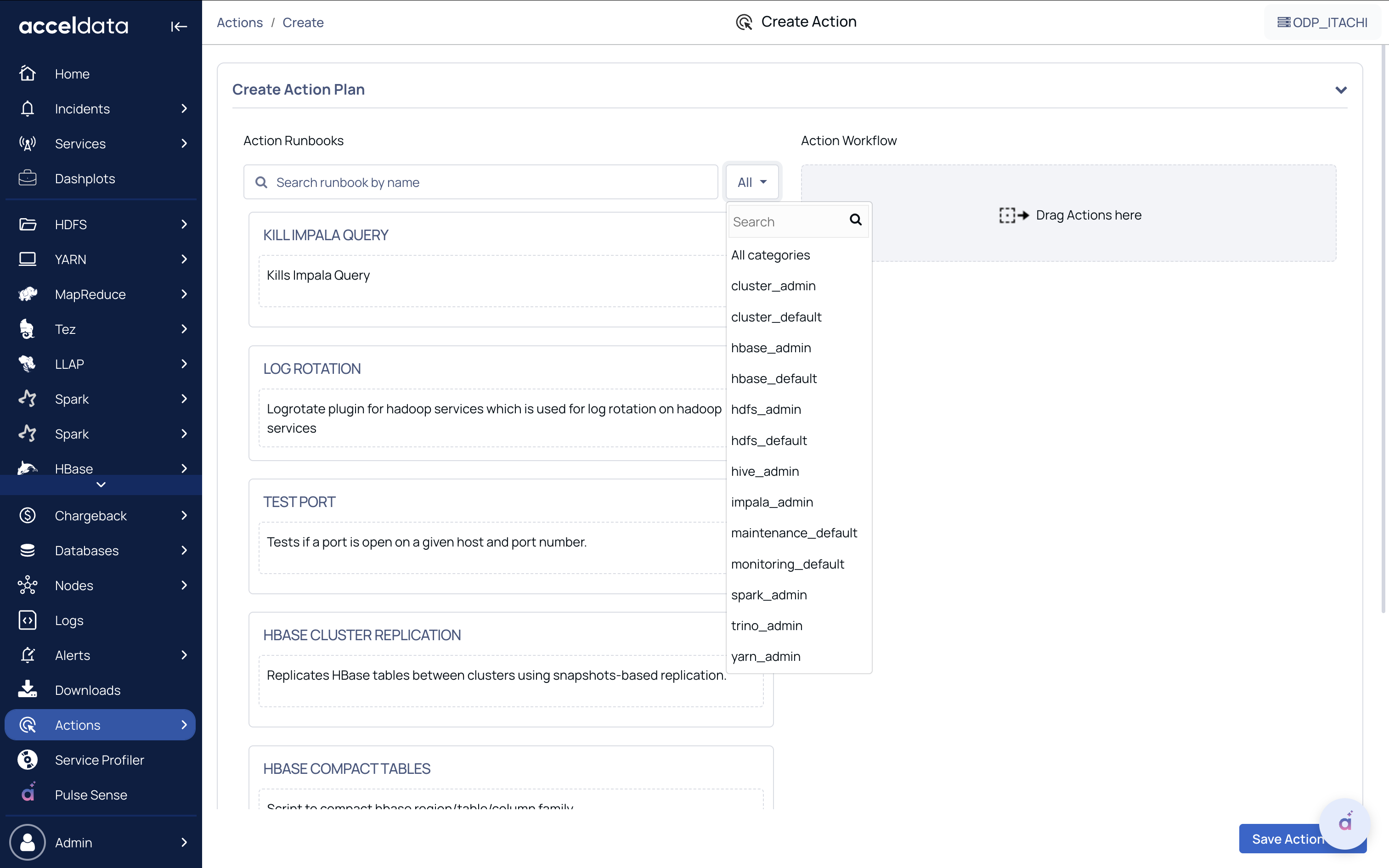The image size is (1389, 868).
Task: Choose cluster_admin category
Action: coord(799,286)
